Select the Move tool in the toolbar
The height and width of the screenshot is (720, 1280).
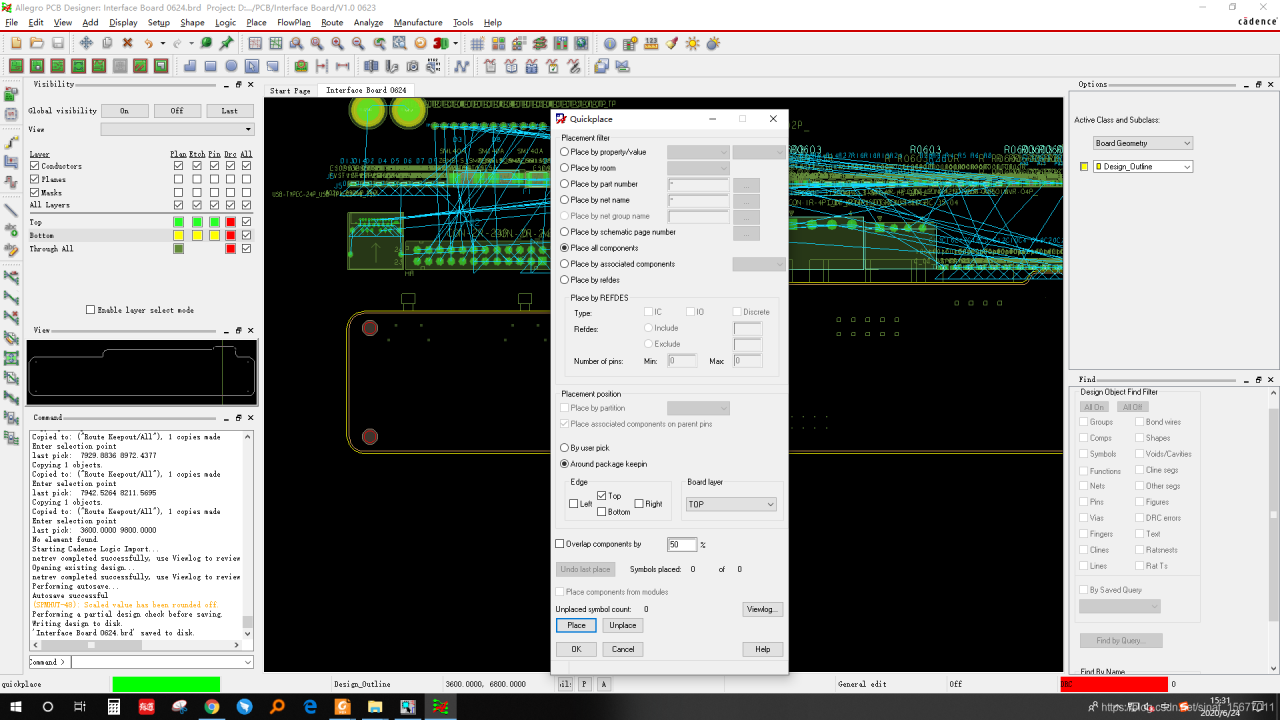pyautogui.click(x=86, y=43)
